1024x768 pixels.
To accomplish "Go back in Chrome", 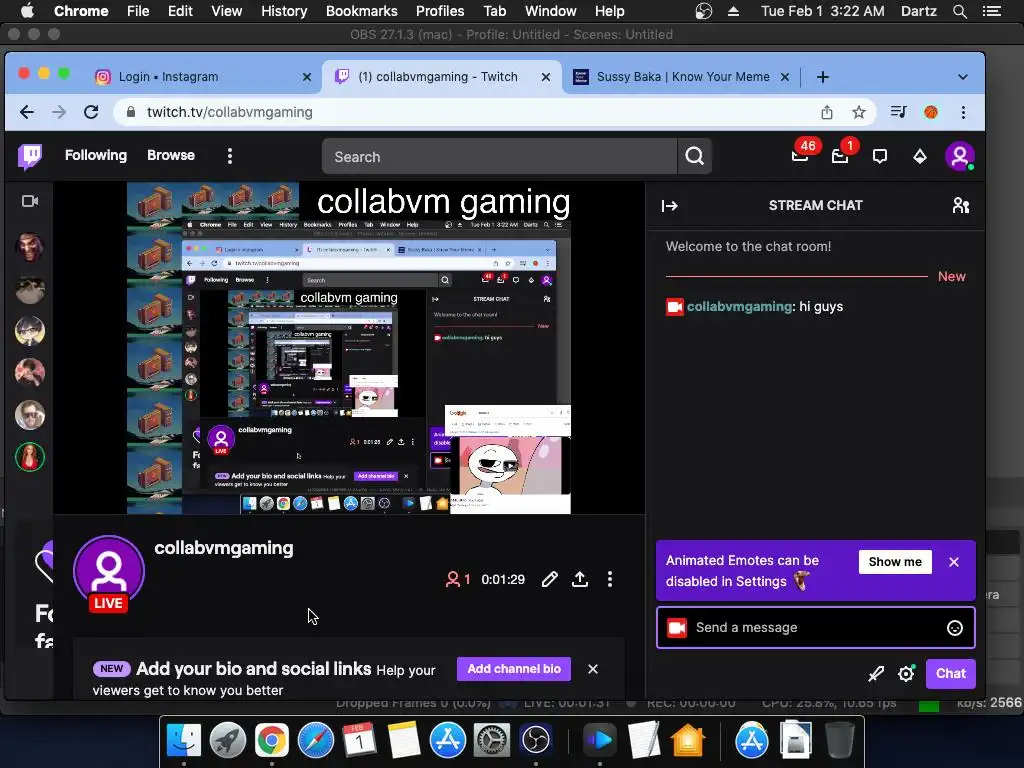I will tap(27, 112).
